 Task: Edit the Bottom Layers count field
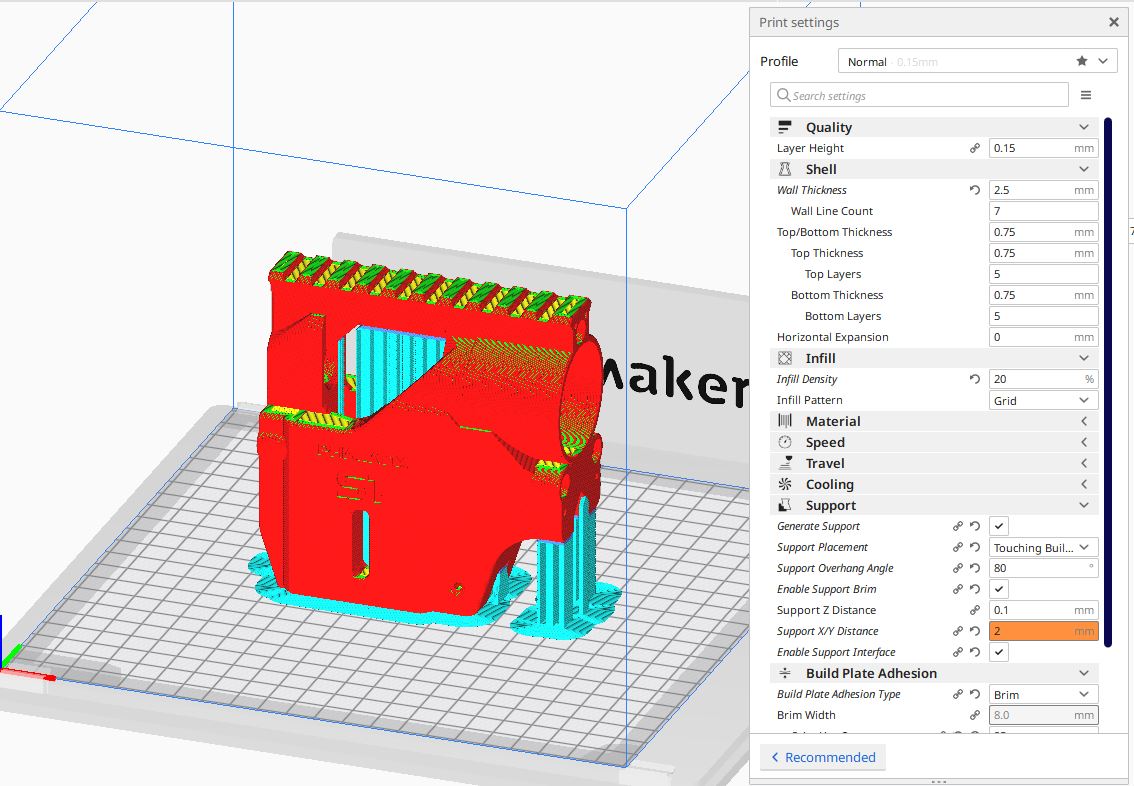[1044, 316]
